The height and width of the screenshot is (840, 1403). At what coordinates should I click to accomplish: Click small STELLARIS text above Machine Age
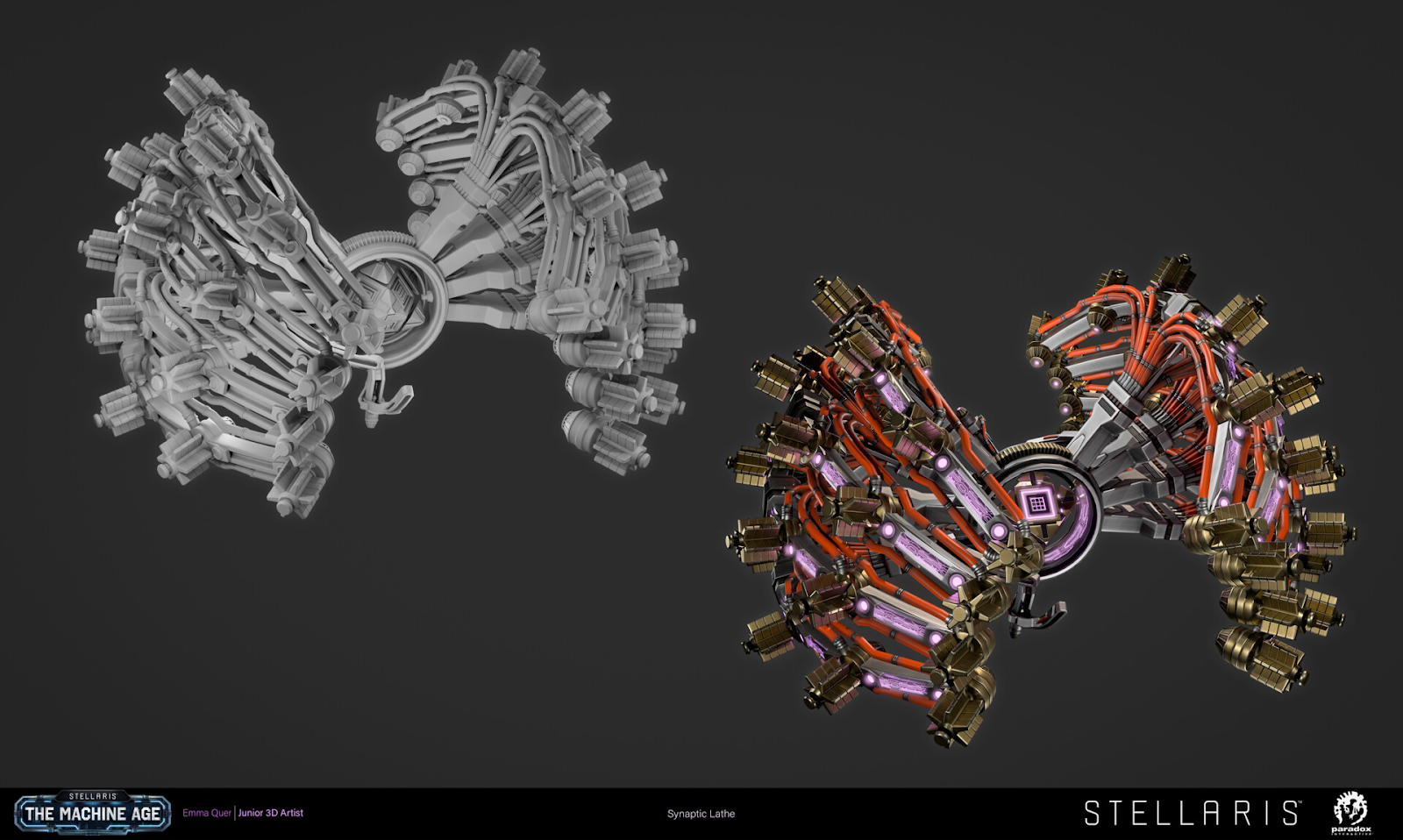tap(92, 796)
